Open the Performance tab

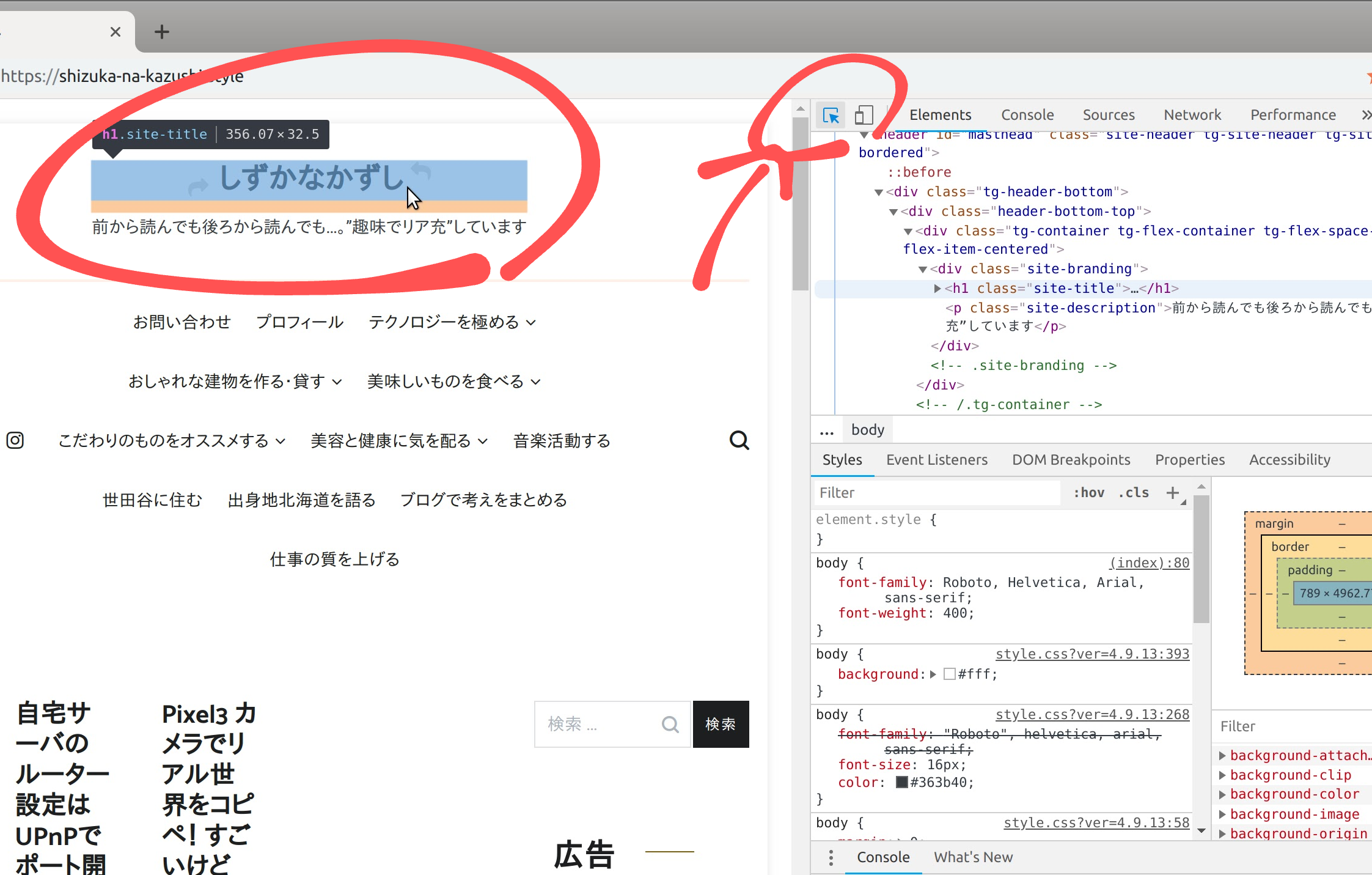[x=1293, y=115]
